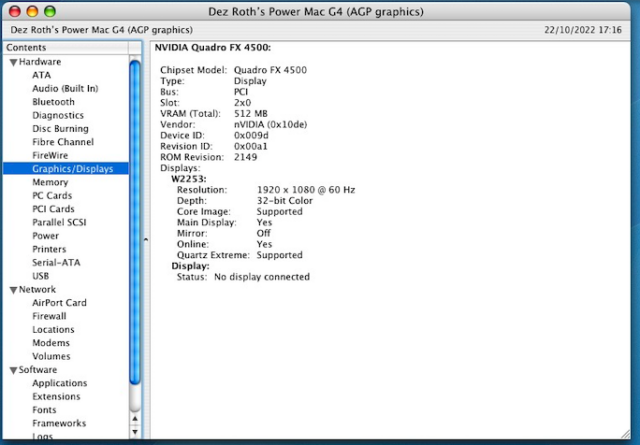The width and height of the screenshot is (640, 445).
Task: Select the highlighted Graphics/Displays row
Action: [66, 169]
